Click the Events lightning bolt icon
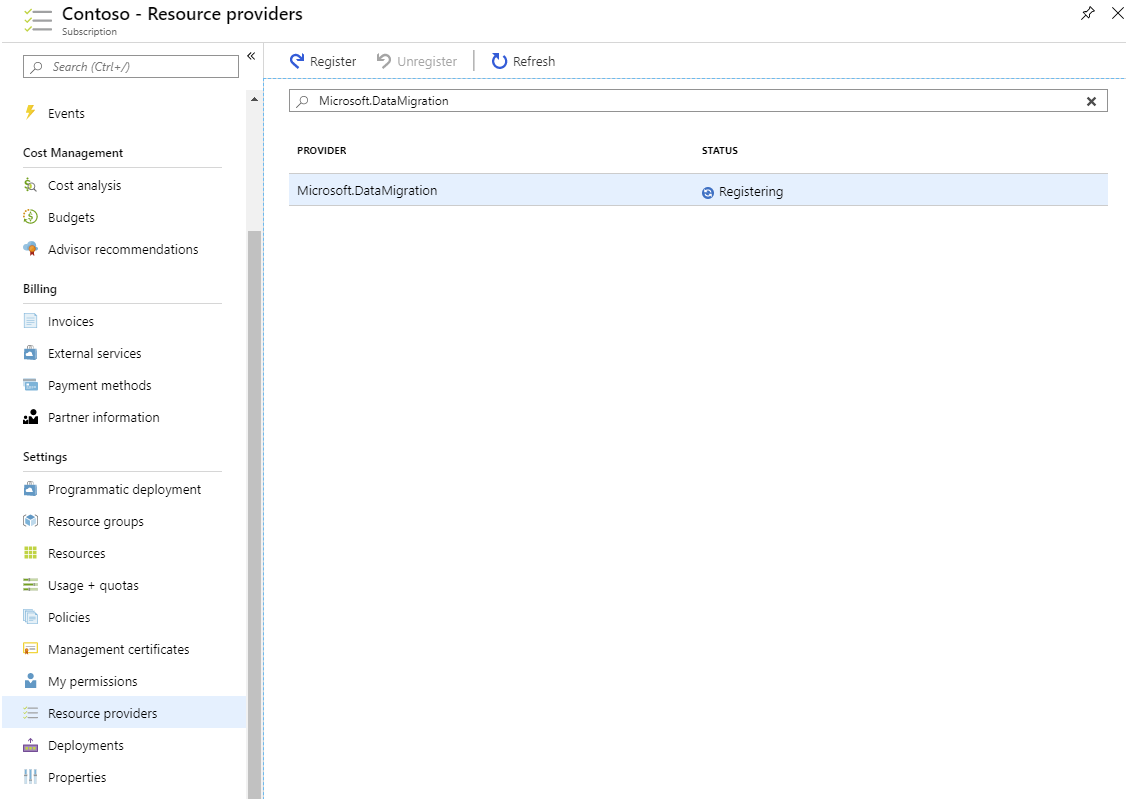Screen dimensions: 1128x801 30,112
